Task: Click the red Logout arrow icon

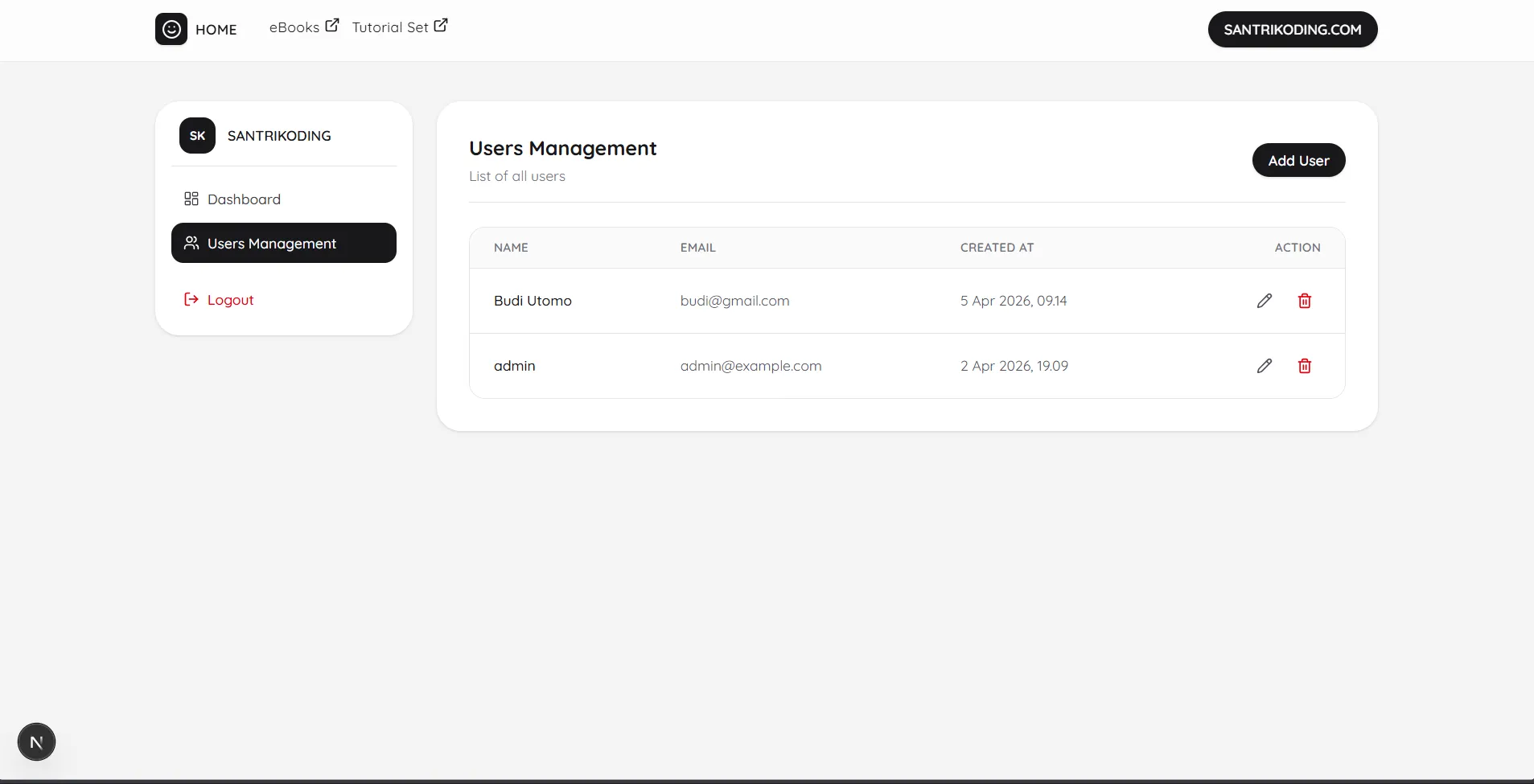Action: click(191, 299)
